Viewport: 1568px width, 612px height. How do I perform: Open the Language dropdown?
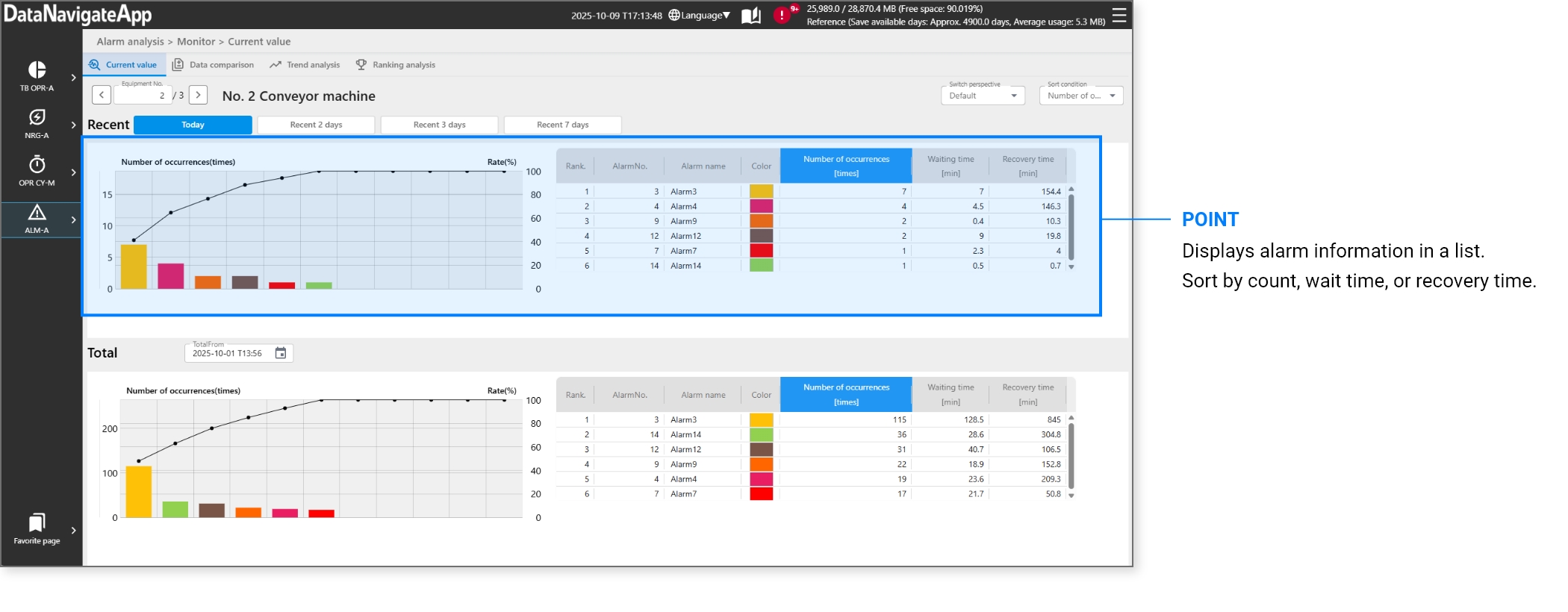tap(700, 16)
